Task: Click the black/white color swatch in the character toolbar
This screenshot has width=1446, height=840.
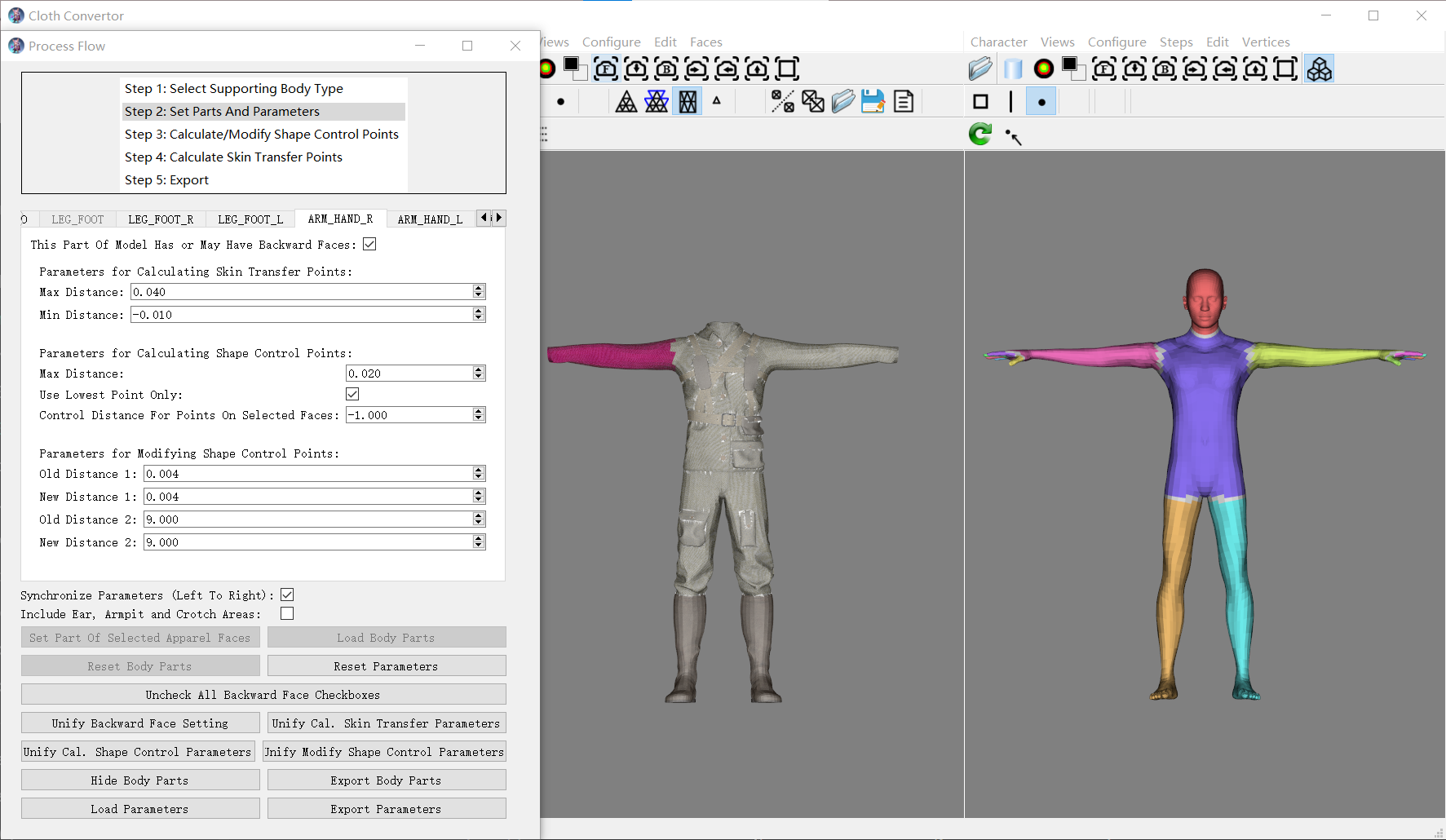Action: pyautogui.click(x=1074, y=69)
